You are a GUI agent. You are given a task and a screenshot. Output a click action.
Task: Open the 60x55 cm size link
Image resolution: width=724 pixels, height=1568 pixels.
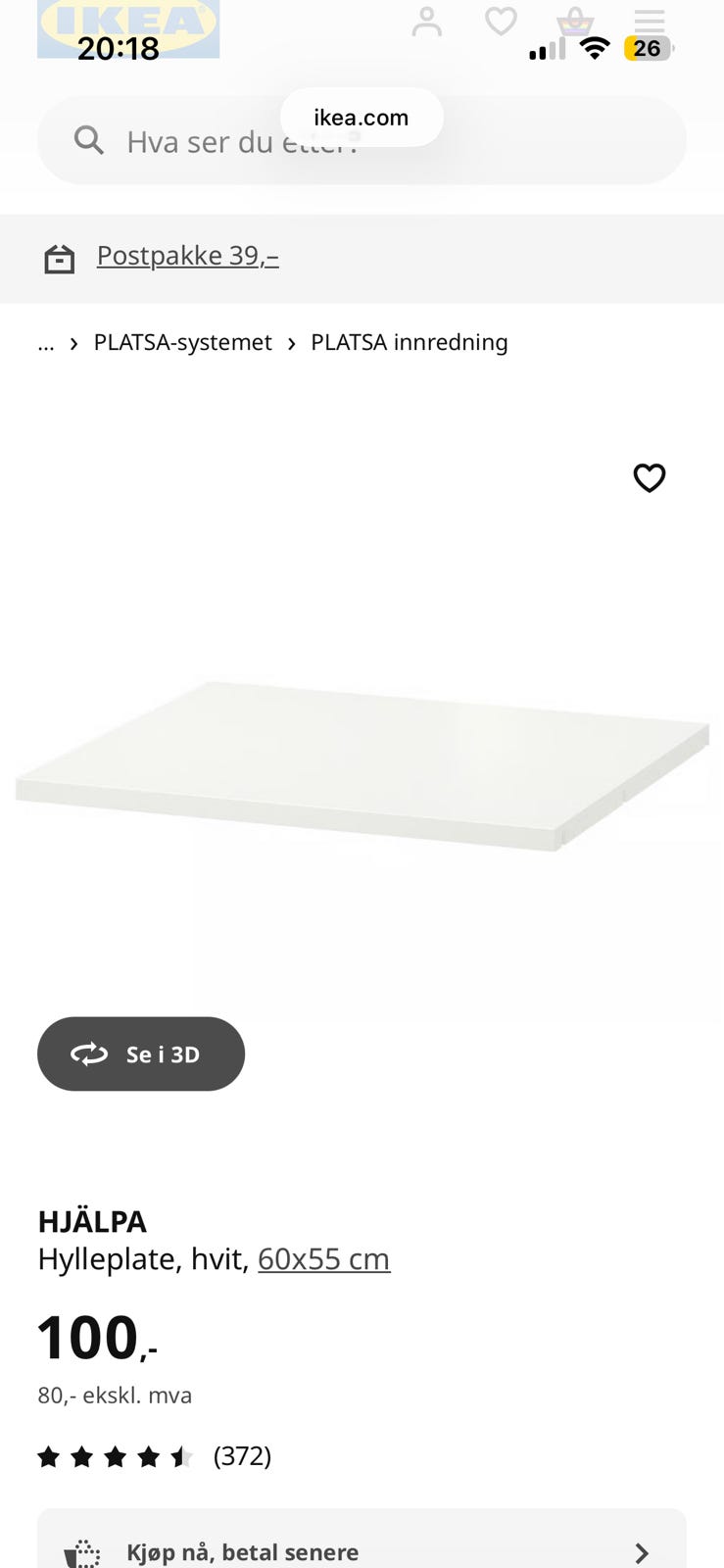click(x=324, y=1258)
